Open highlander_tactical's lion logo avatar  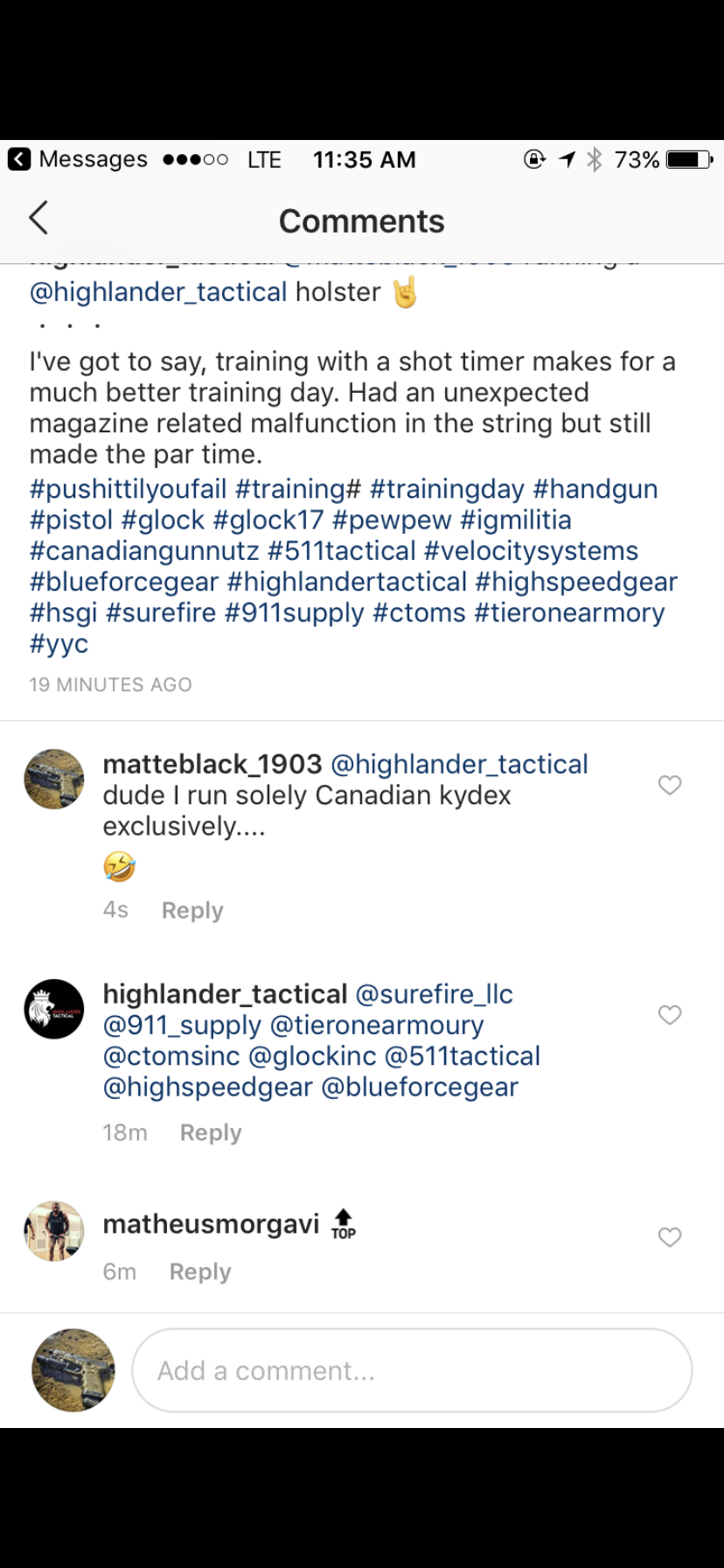(x=54, y=1009)
